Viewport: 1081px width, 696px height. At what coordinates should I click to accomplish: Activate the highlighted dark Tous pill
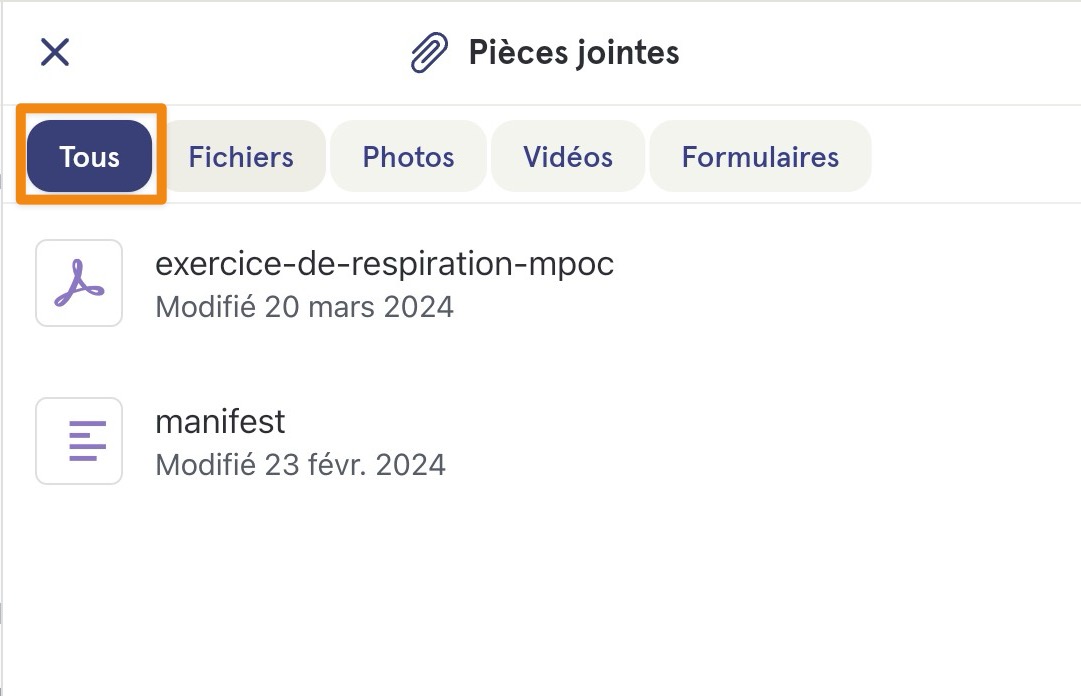click(90, 156)
